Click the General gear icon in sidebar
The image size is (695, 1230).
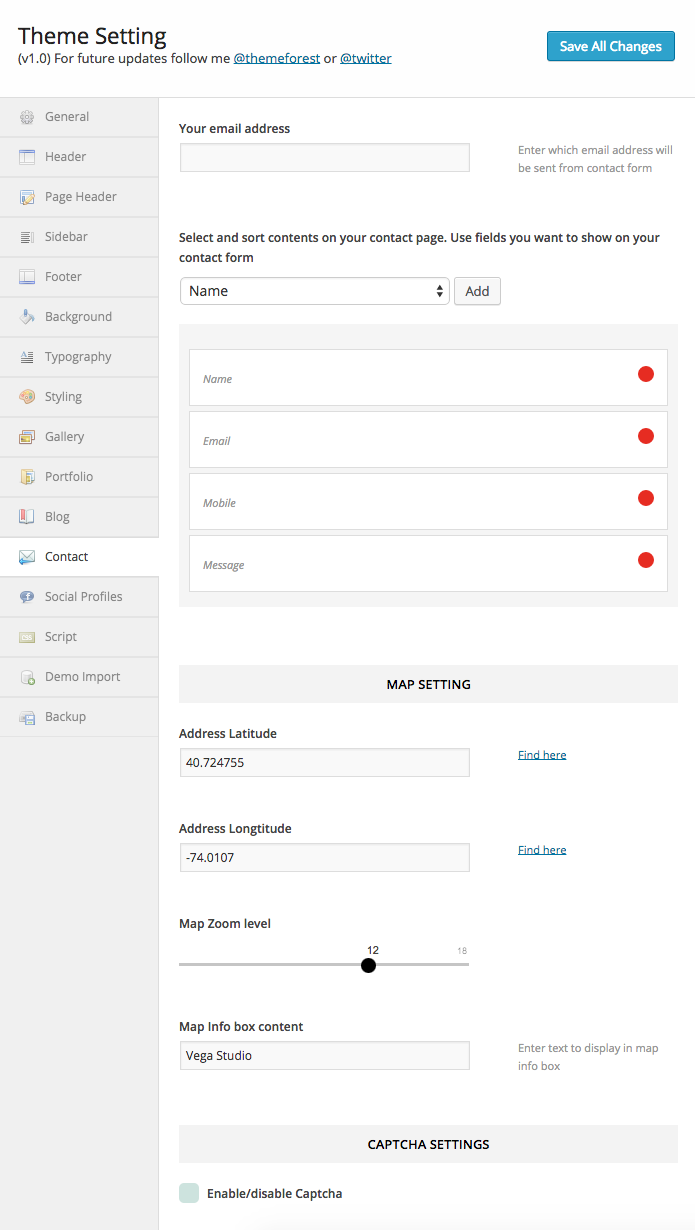pyautogui.click(x=27, y=117)
